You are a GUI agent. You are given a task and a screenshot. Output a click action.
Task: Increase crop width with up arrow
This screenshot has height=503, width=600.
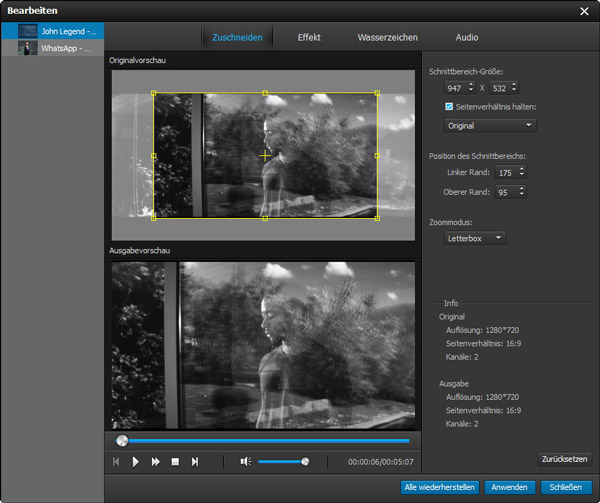[x=471, y=85]
